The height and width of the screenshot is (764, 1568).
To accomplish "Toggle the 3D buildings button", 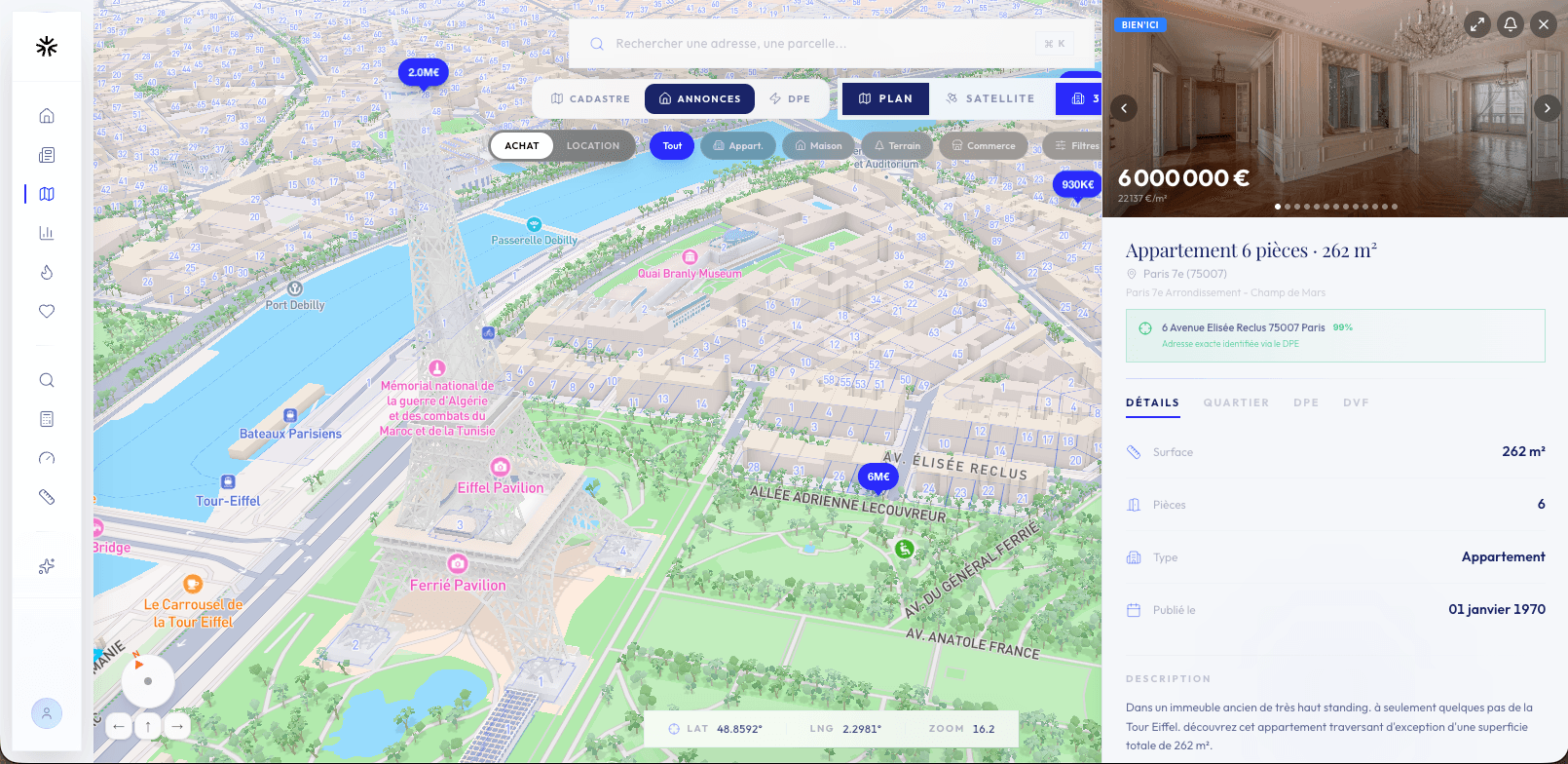I will (1079, 98).
